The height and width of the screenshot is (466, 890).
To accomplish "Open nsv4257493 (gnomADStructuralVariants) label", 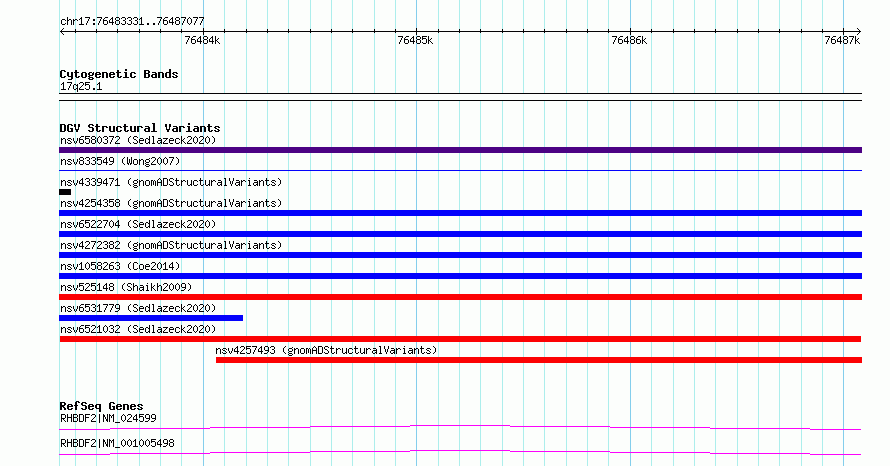I will tap(326, 350).
